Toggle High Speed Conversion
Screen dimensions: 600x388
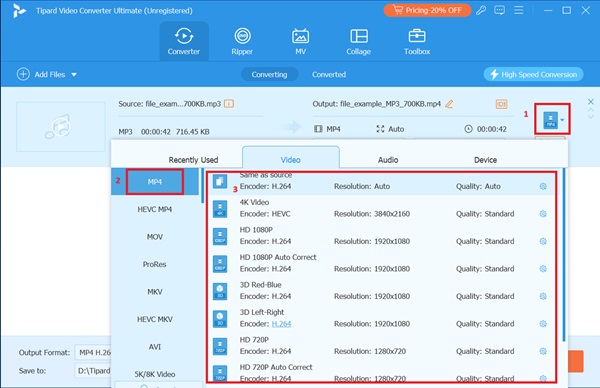533,74
